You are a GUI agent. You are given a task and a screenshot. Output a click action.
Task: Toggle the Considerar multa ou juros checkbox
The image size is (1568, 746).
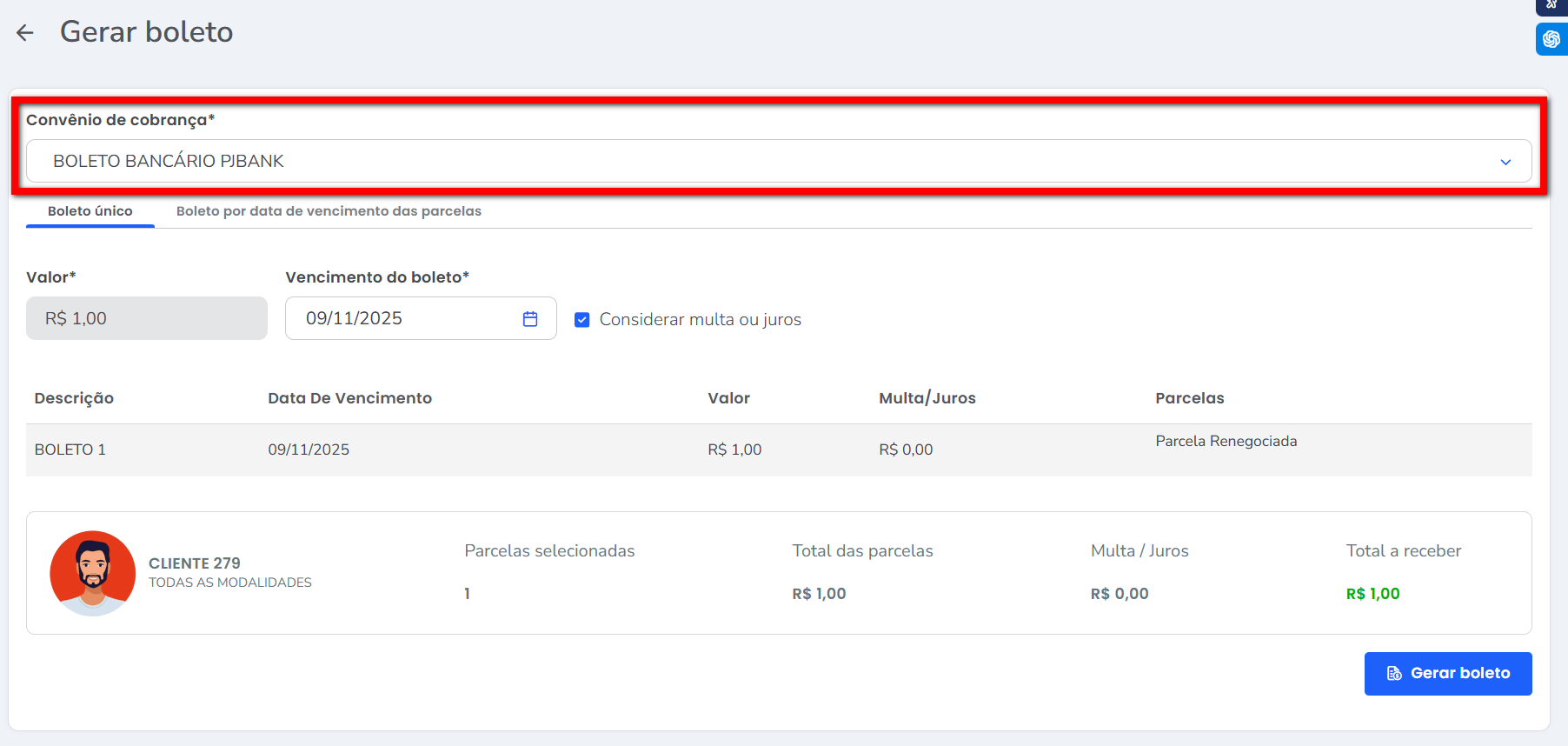(x=582, y=320)
